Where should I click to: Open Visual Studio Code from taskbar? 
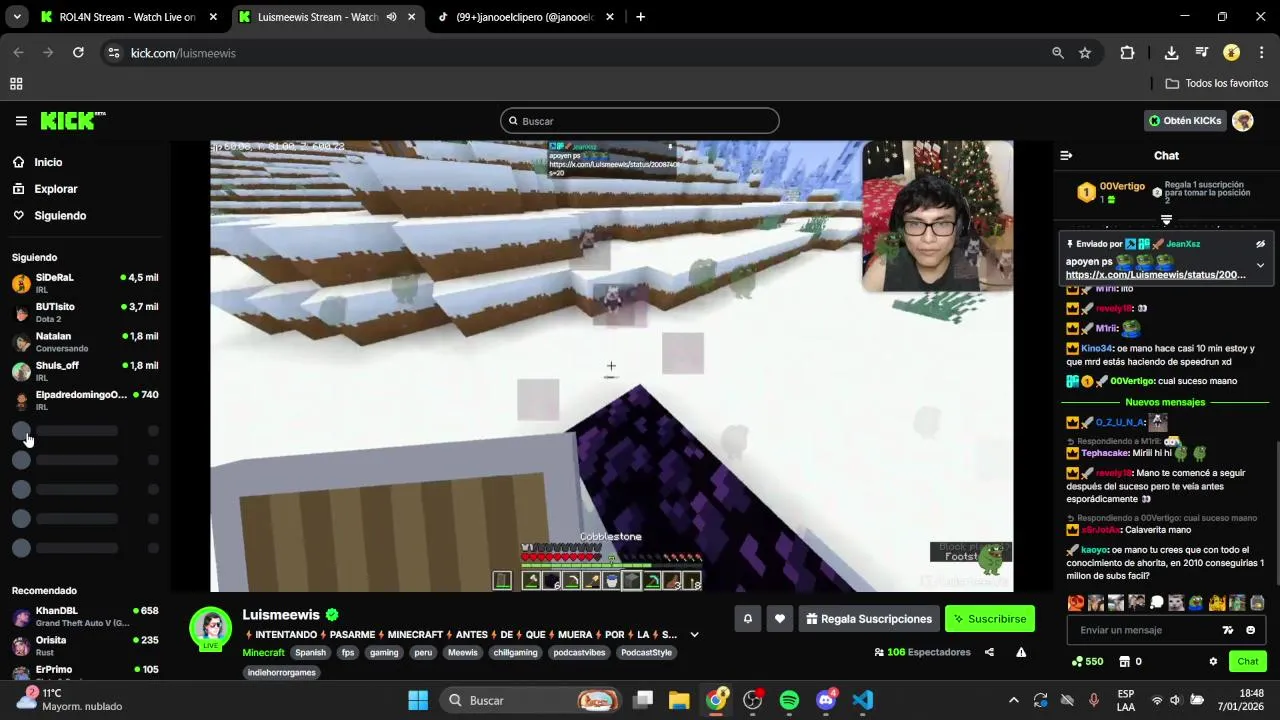click(x=863, y=700)
